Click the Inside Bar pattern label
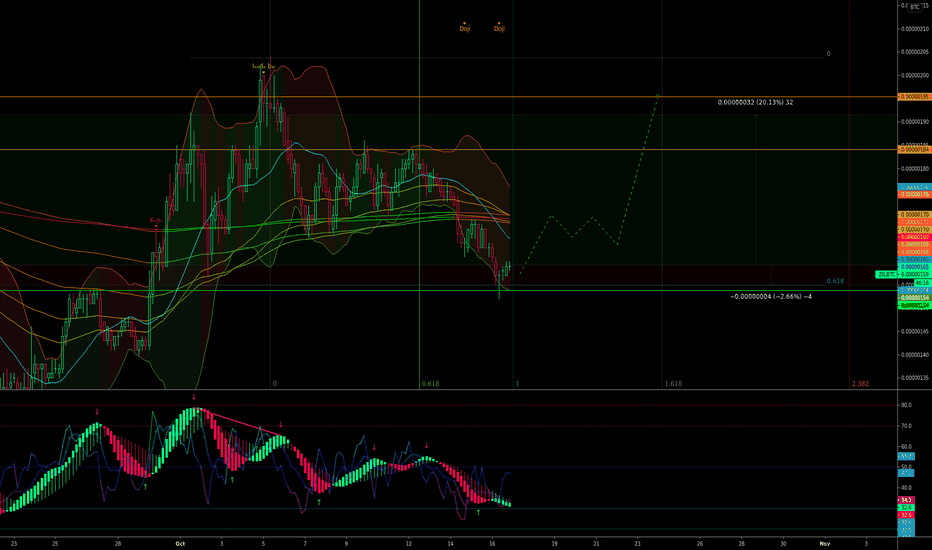 [x=263, y=67]
